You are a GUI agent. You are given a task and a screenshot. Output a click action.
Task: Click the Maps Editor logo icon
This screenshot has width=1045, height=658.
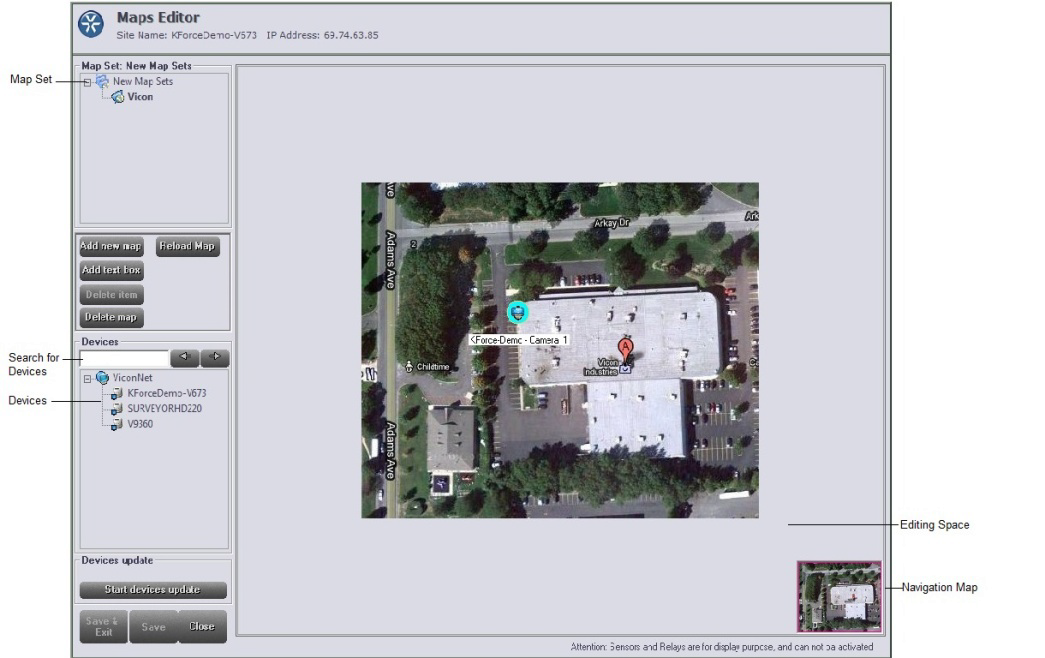point(91,26)
